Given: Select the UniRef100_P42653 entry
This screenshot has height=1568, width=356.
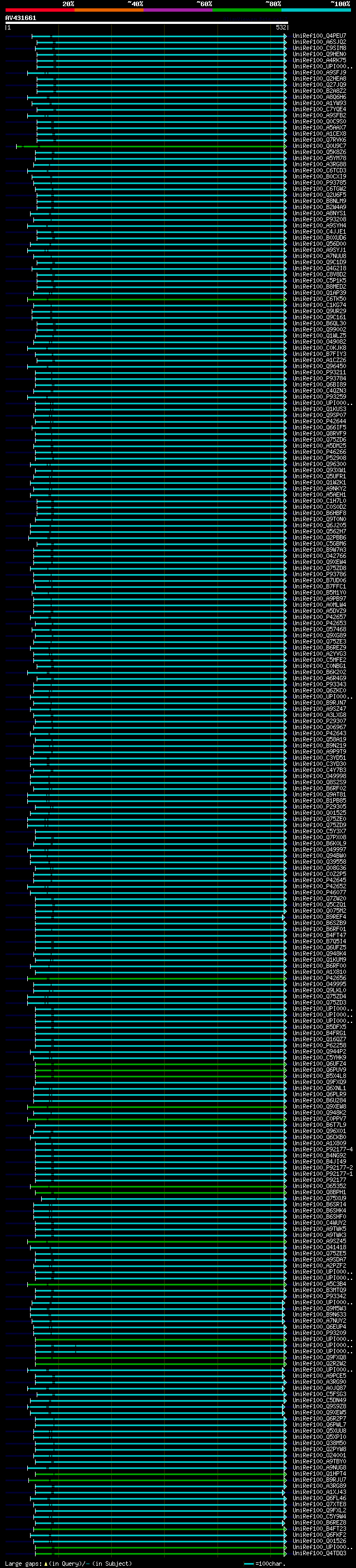Looking at the screenshot, I should coord(319,624).
